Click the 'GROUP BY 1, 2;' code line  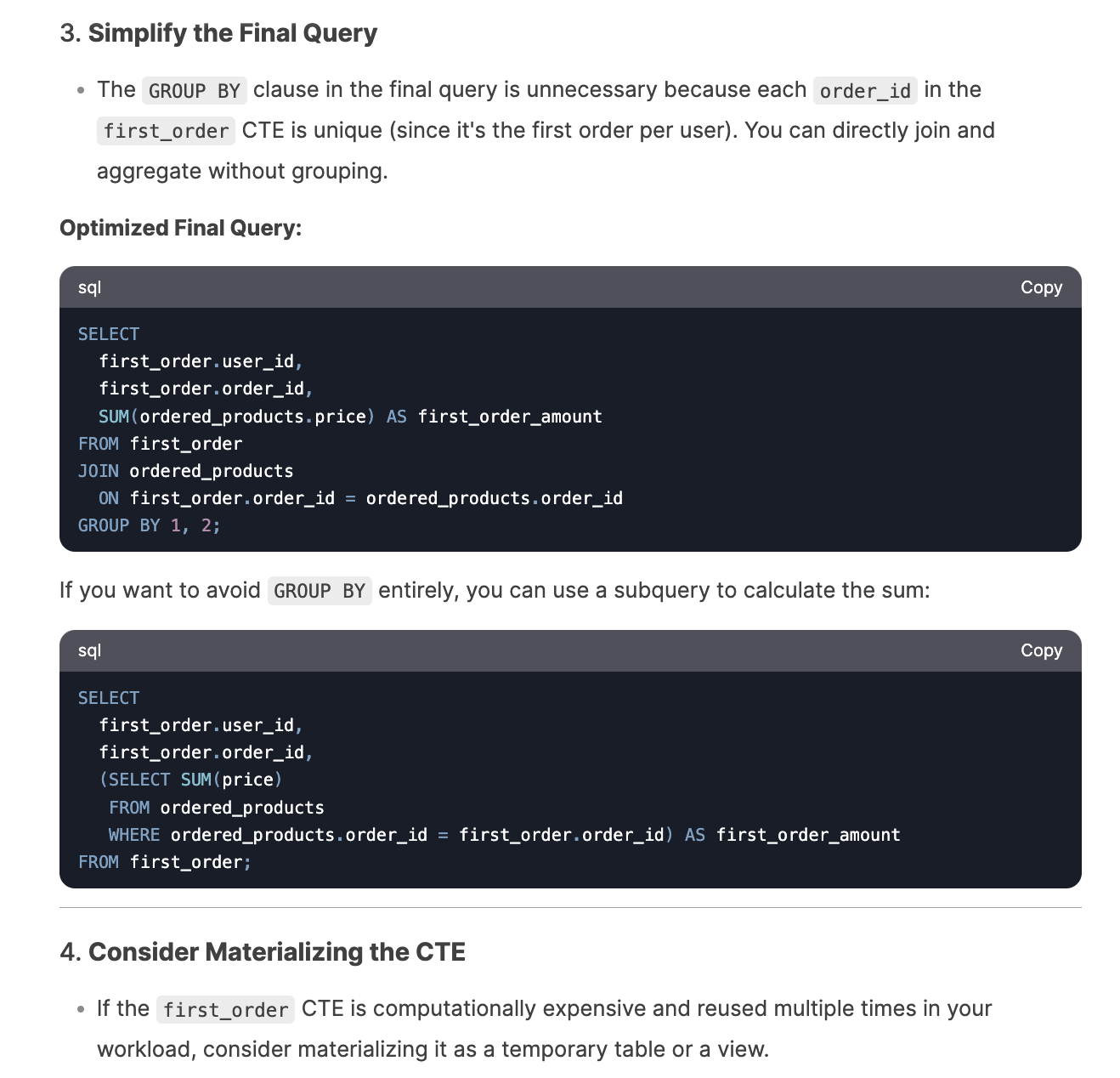point(149,525)
